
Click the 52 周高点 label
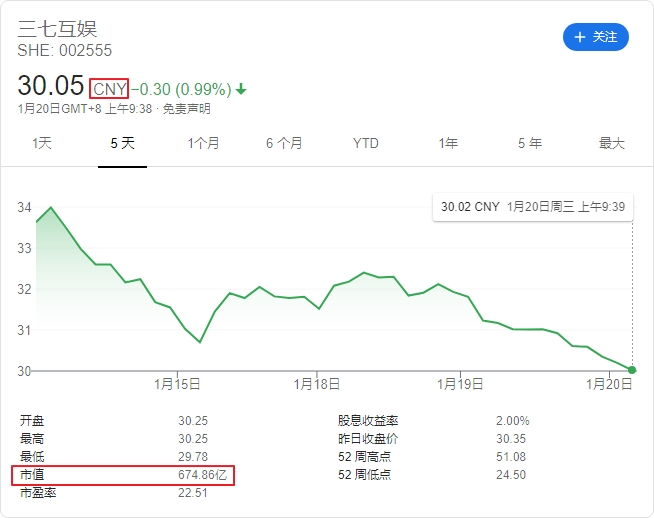tap(365, 457)
